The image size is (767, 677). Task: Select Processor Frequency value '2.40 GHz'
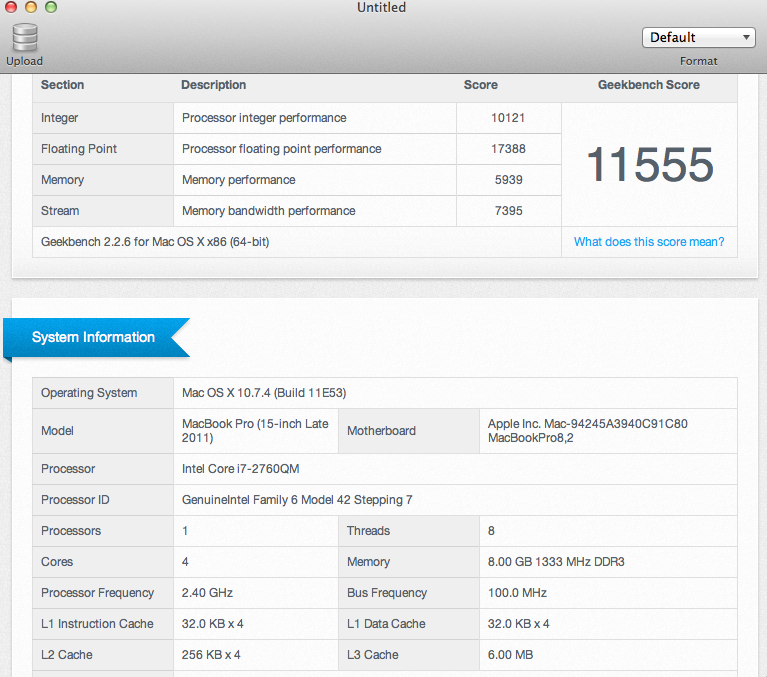click(207, 593)
